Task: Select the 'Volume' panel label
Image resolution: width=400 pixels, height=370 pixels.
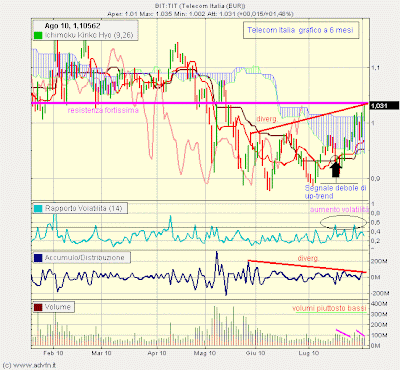Action: click(x=58, y=307)
